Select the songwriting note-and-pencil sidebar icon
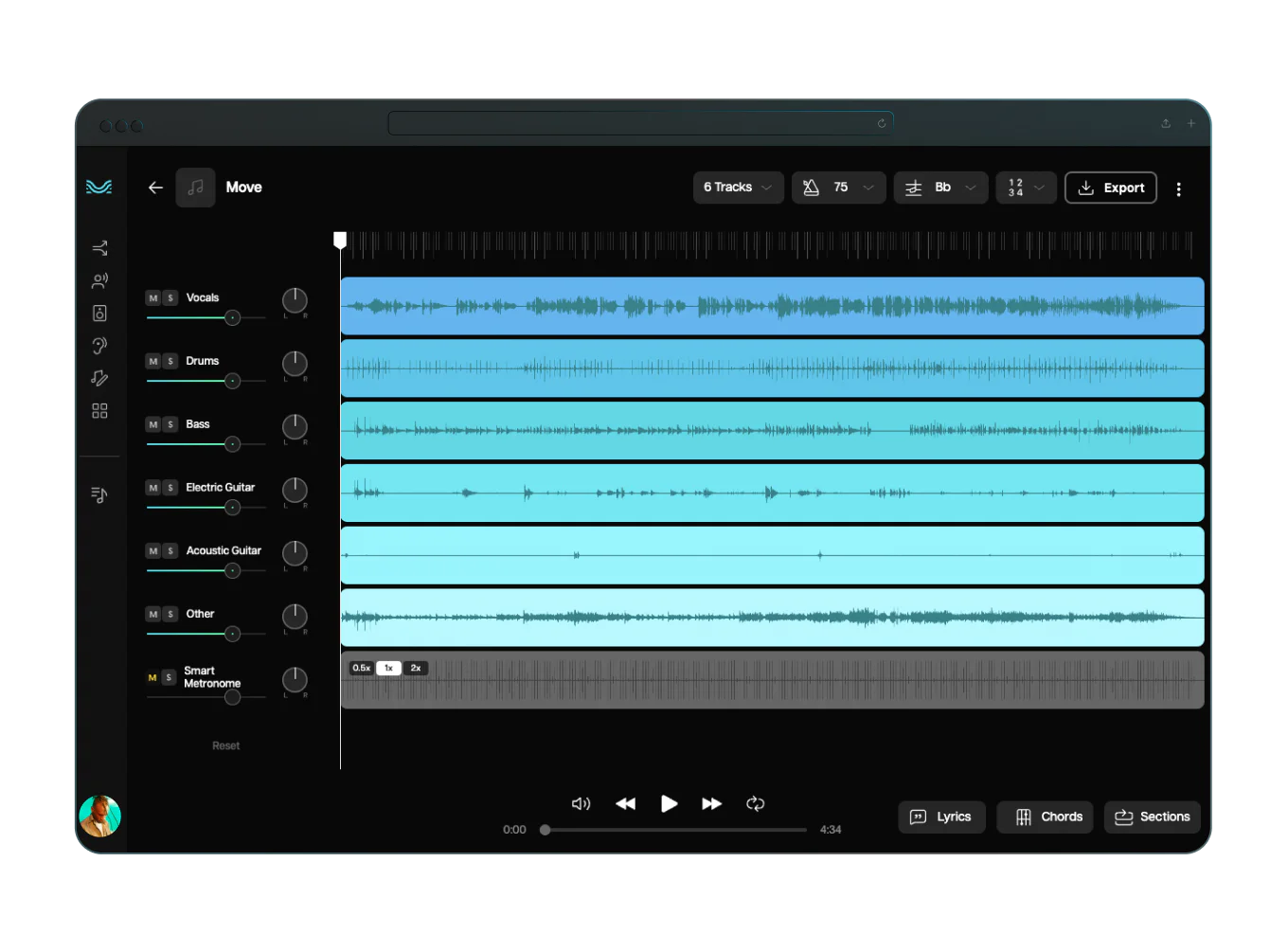 click(x=99, y=378)
